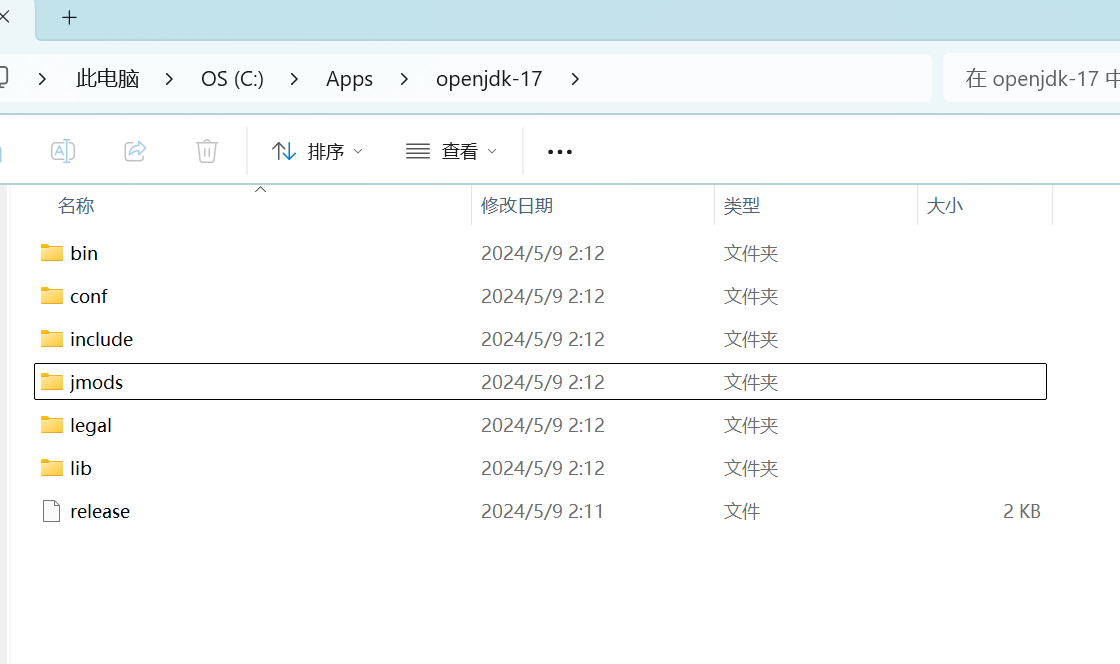1120x664 pixels.
Task: Expand chevron after OS (C:) breadcrumb
Action: click(x=294, y=79)
